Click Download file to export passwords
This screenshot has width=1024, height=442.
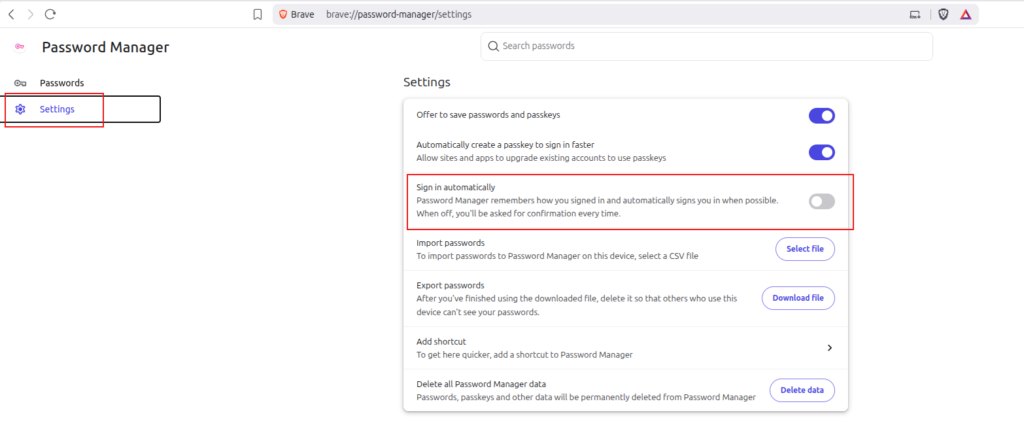click(798, 298)
